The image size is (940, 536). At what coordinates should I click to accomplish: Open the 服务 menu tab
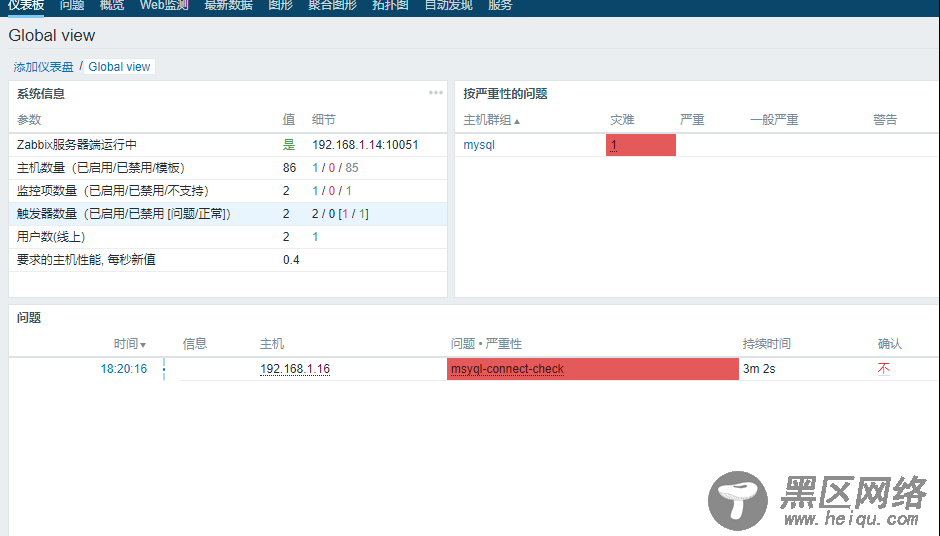501,5
